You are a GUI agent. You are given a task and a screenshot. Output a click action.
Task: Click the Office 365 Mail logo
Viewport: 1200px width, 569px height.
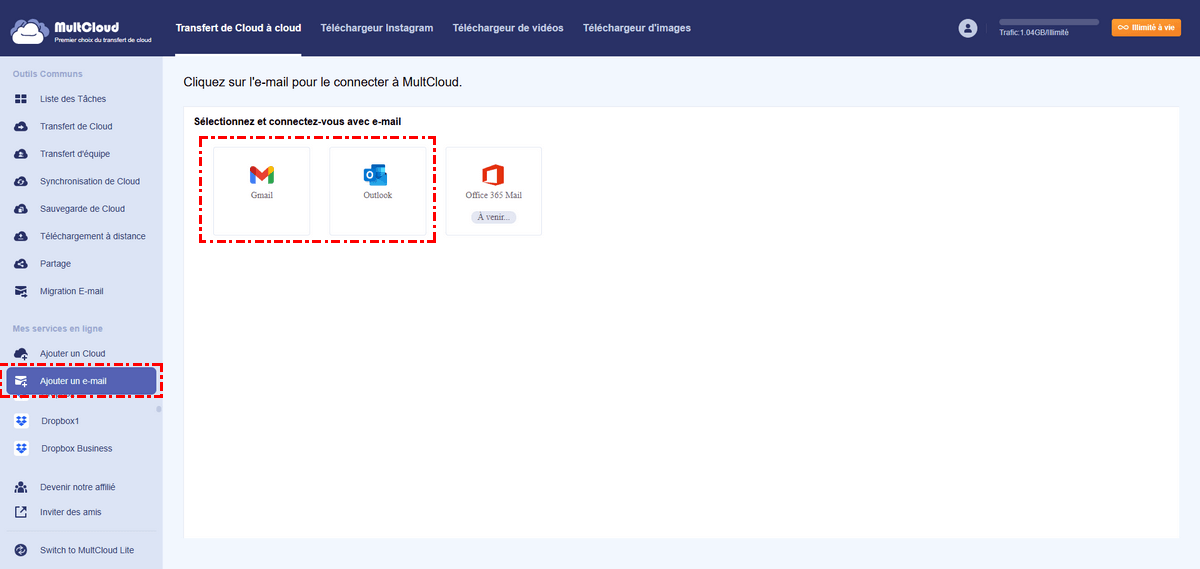point(492,175)
